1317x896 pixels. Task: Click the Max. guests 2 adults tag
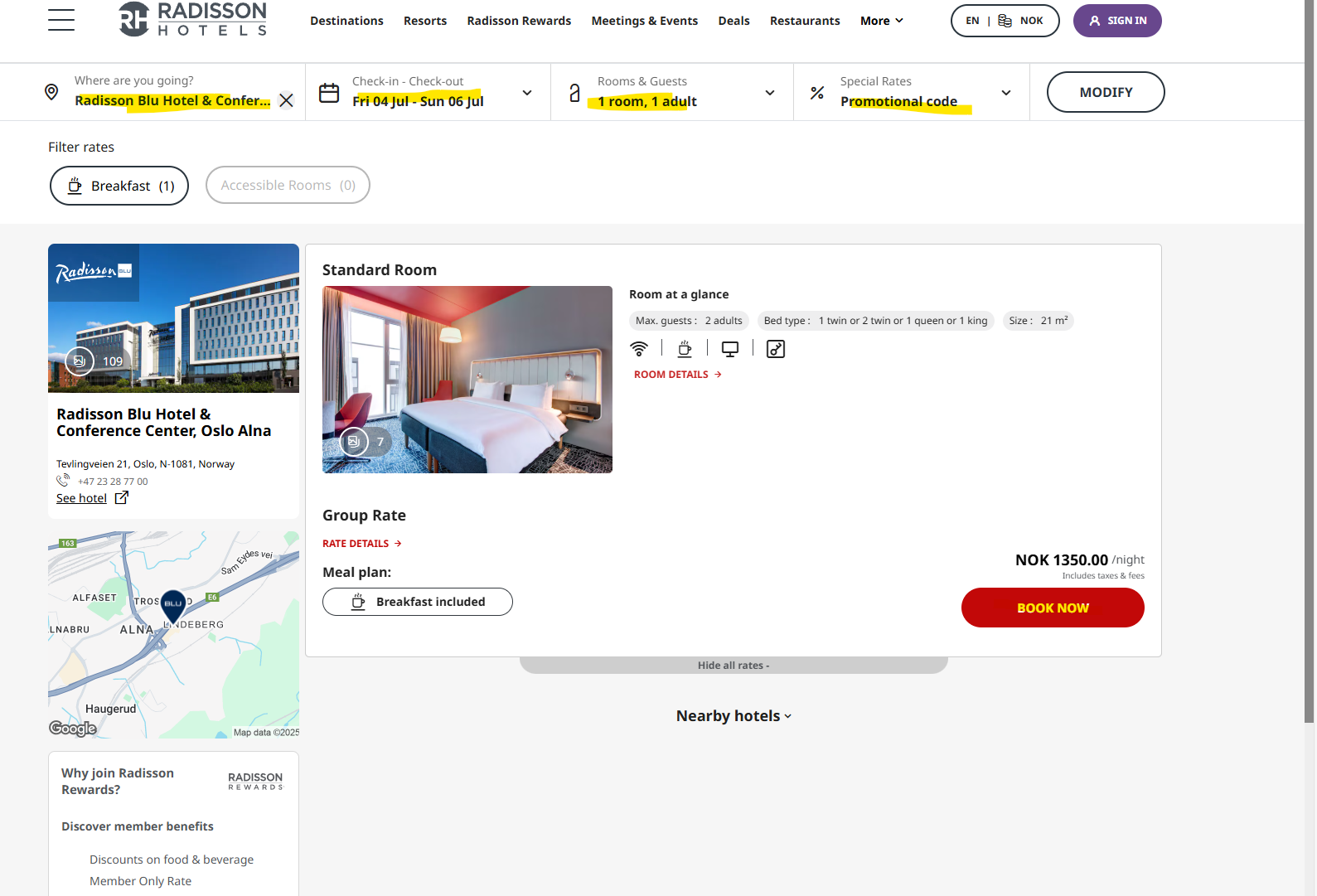[689, 321]
